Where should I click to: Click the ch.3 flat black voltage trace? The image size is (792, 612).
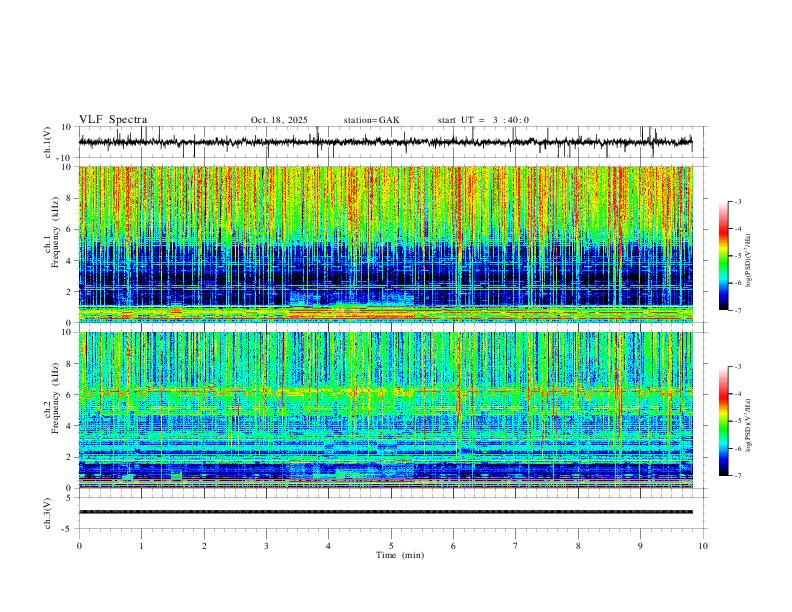point(385,512)
